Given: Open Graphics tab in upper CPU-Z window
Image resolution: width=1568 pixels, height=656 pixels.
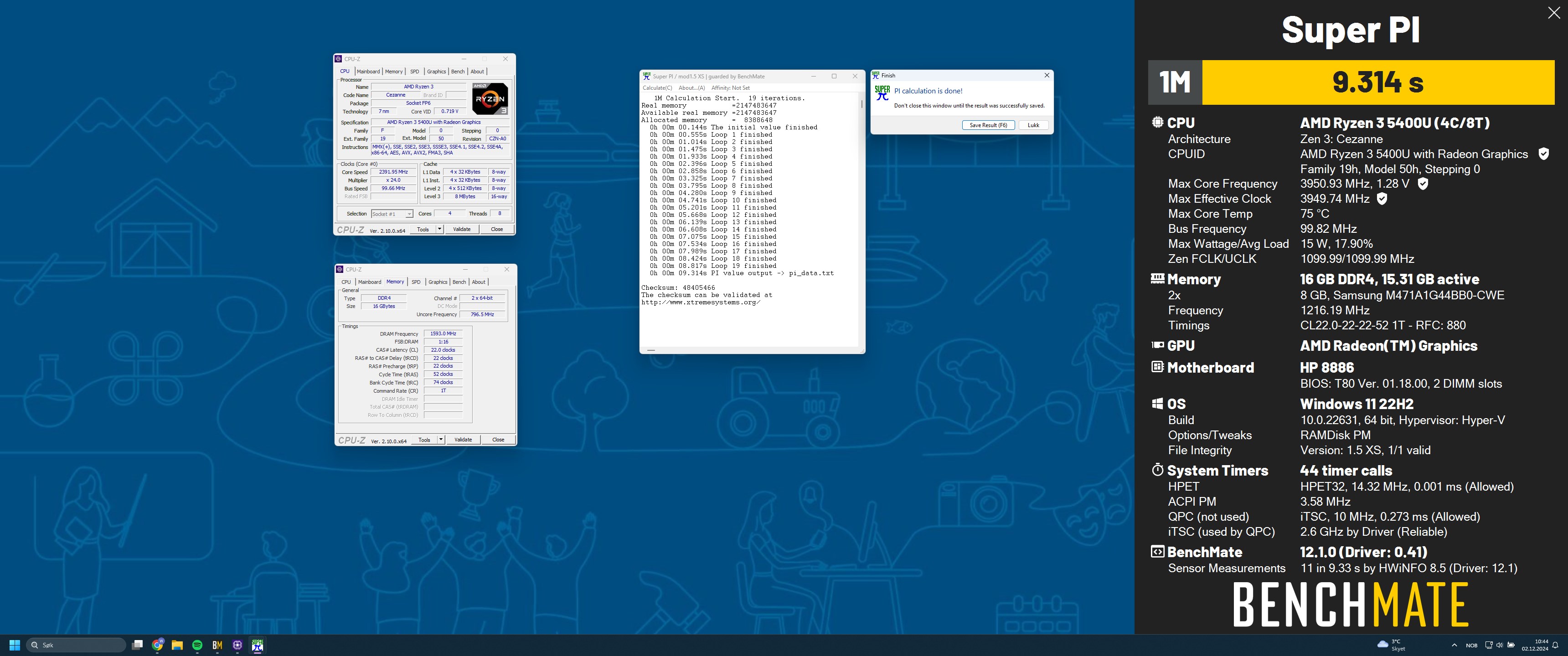Looking at the screenshot, I should tap(436, 72).
